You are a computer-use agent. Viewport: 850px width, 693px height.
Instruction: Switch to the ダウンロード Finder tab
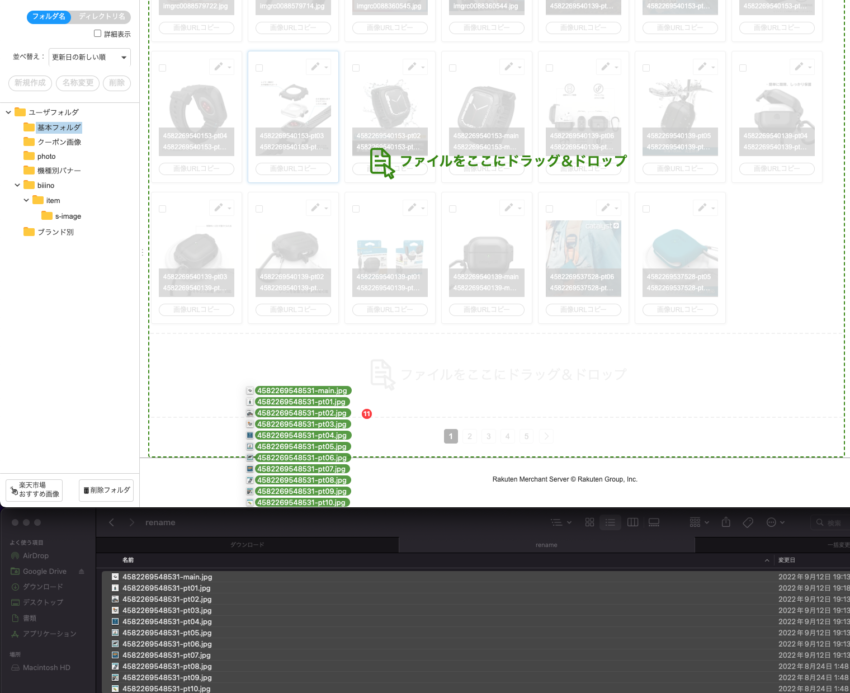(x=247, y=545)
